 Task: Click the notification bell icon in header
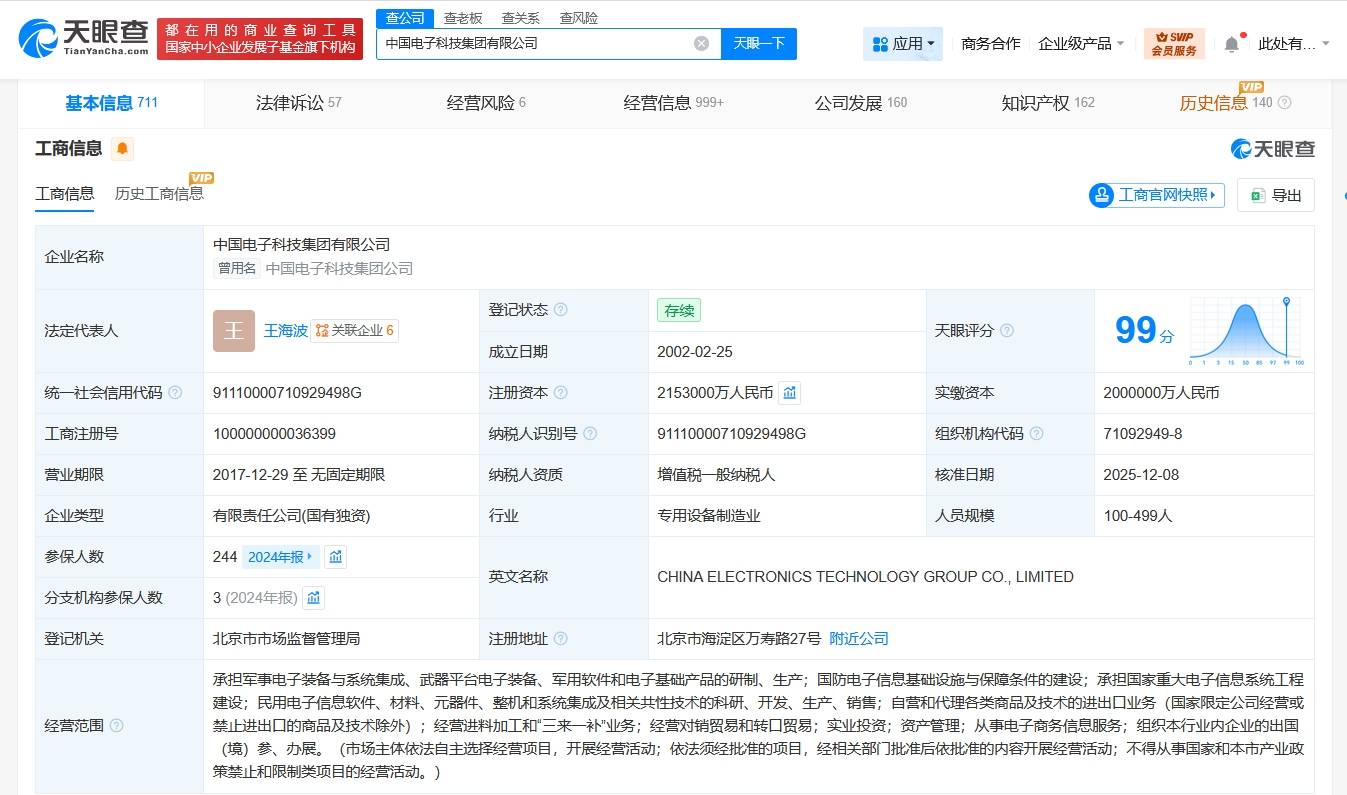click(1232, 44)
